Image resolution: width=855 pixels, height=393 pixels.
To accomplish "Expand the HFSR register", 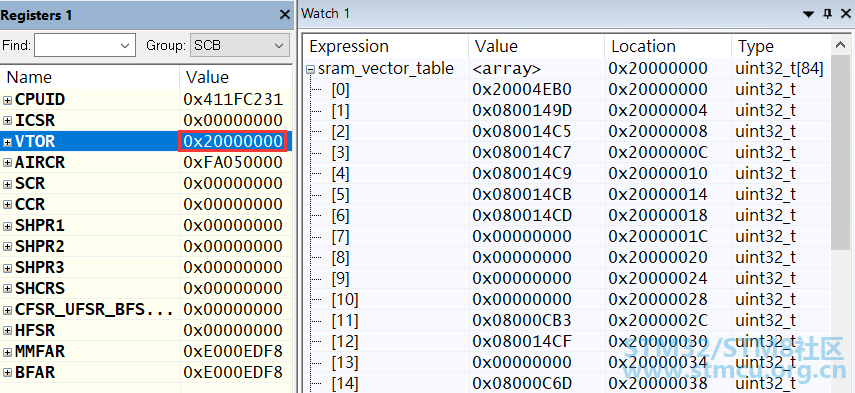I will tap(8, 331).
